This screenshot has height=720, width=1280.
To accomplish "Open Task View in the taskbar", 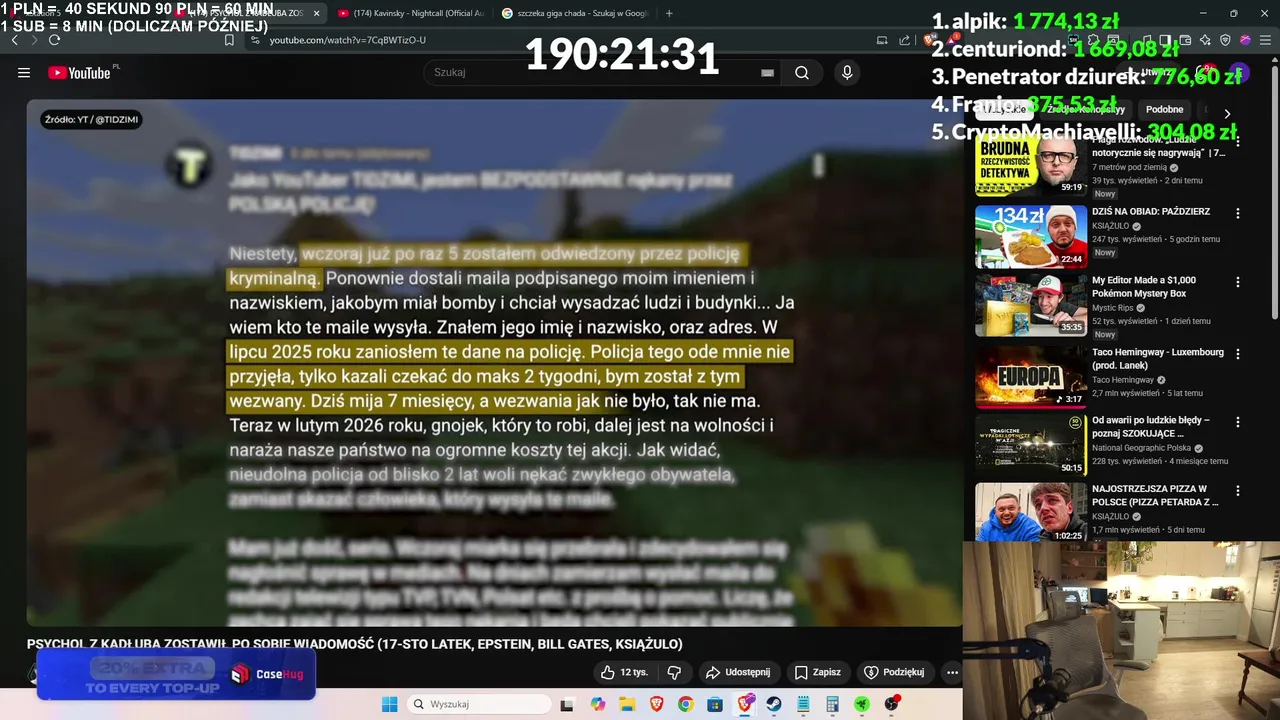I will click(x=566, y=704).
